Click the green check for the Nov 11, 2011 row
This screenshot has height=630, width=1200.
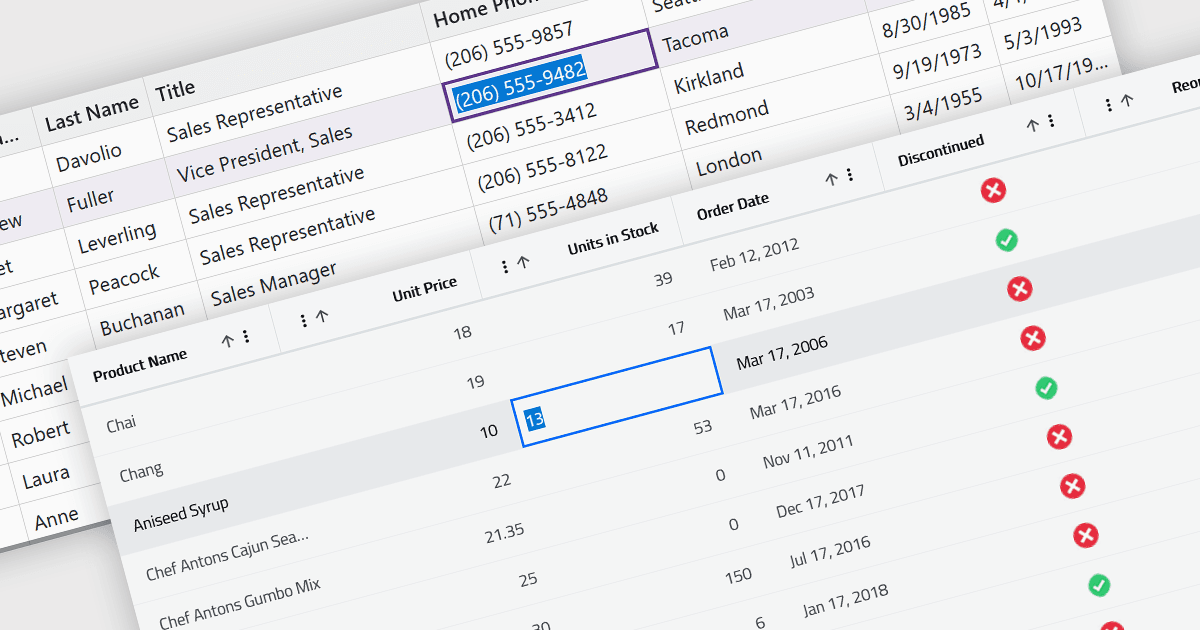[x=1046, y=387]
